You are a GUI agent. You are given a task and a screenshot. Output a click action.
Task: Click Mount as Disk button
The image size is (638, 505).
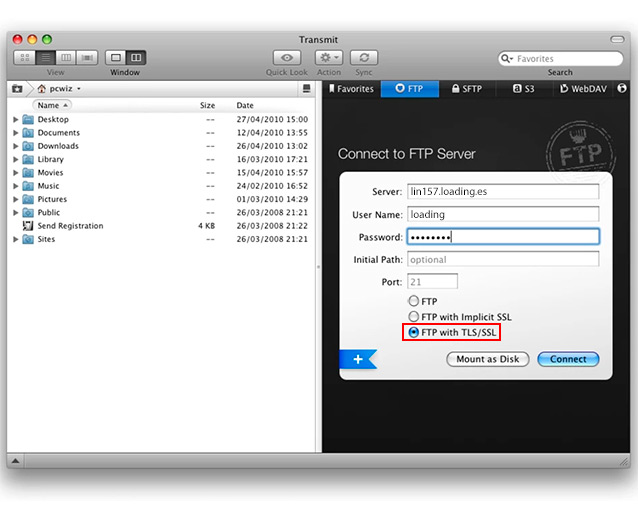point(487,359)
